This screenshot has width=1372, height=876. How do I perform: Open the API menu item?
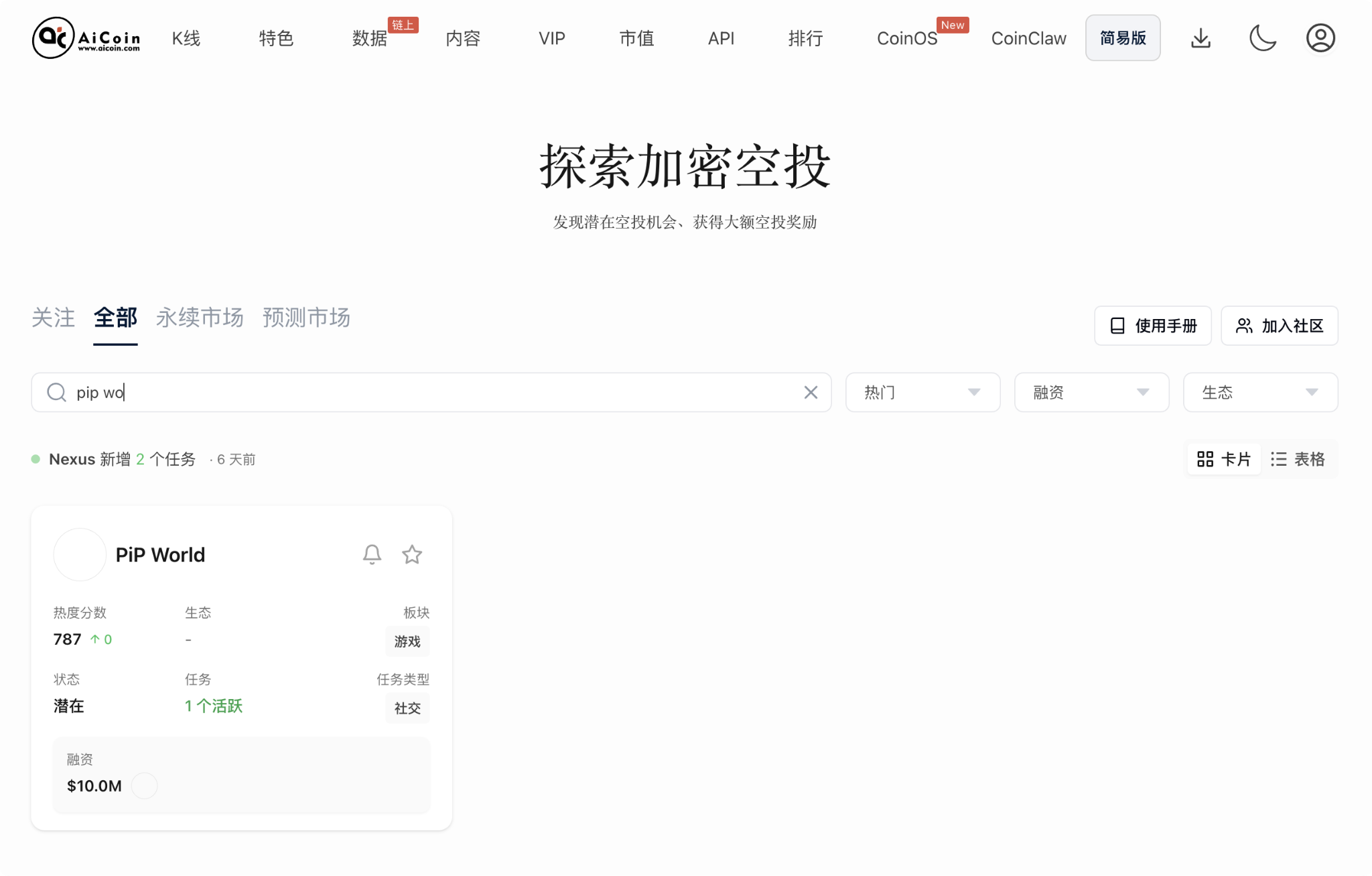(721, 38)
